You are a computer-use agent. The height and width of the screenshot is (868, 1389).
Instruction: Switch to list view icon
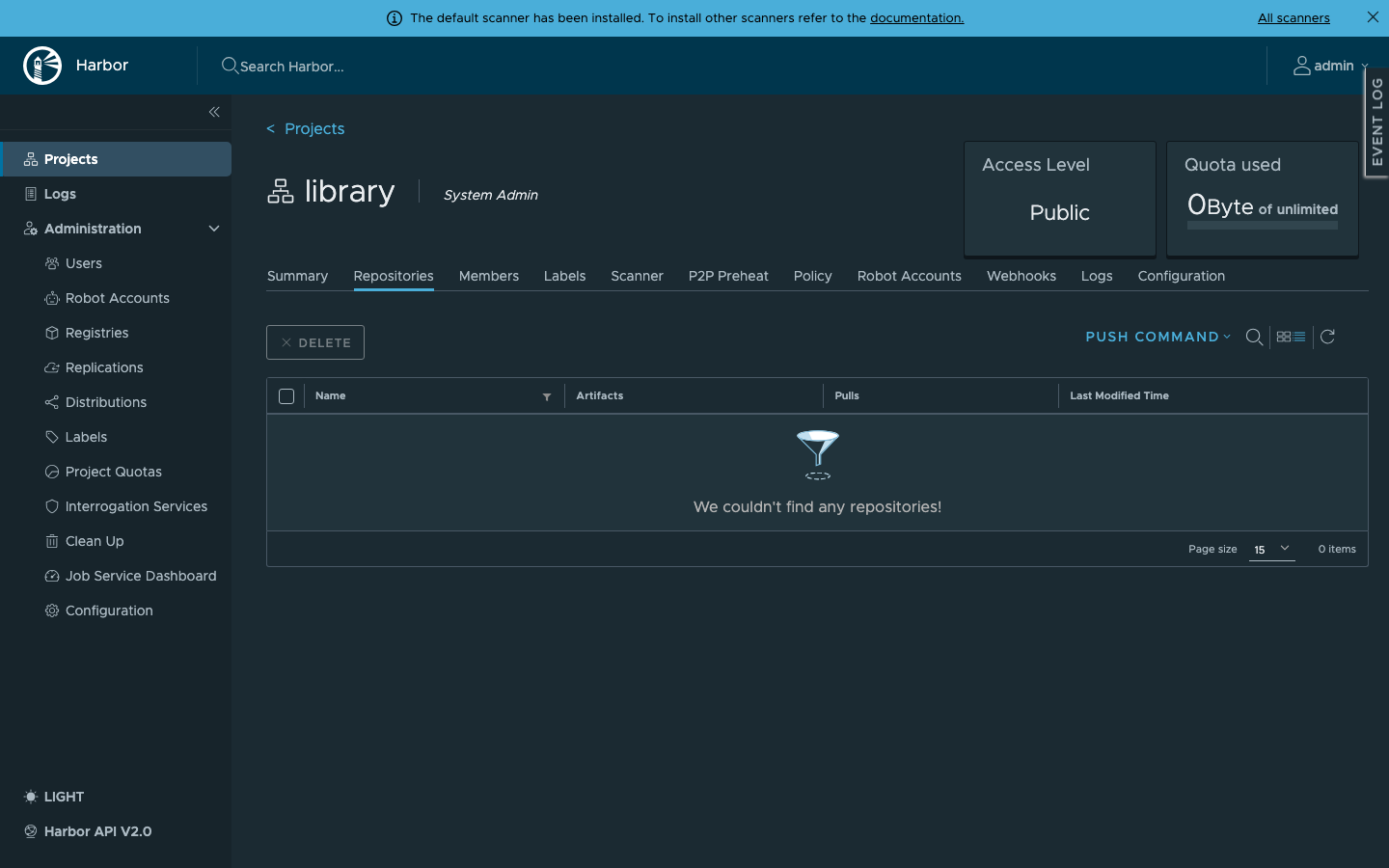click(x=1299, y=337)
